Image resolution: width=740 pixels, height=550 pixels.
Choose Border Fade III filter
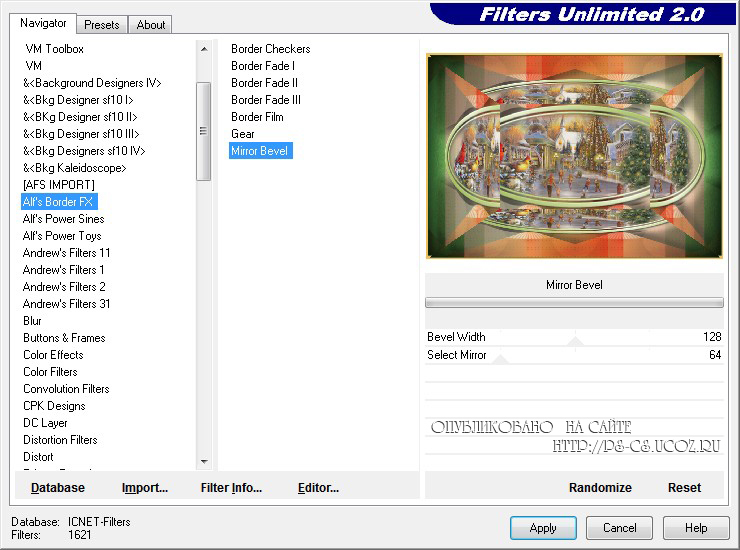(x=266, y=100)
